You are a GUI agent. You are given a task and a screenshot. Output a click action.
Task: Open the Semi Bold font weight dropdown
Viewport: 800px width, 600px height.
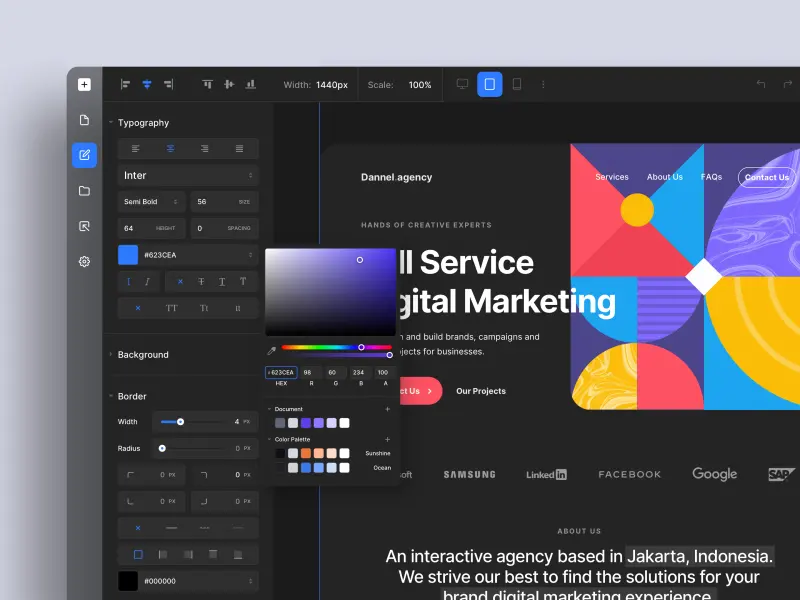click(x=152, y=202)
